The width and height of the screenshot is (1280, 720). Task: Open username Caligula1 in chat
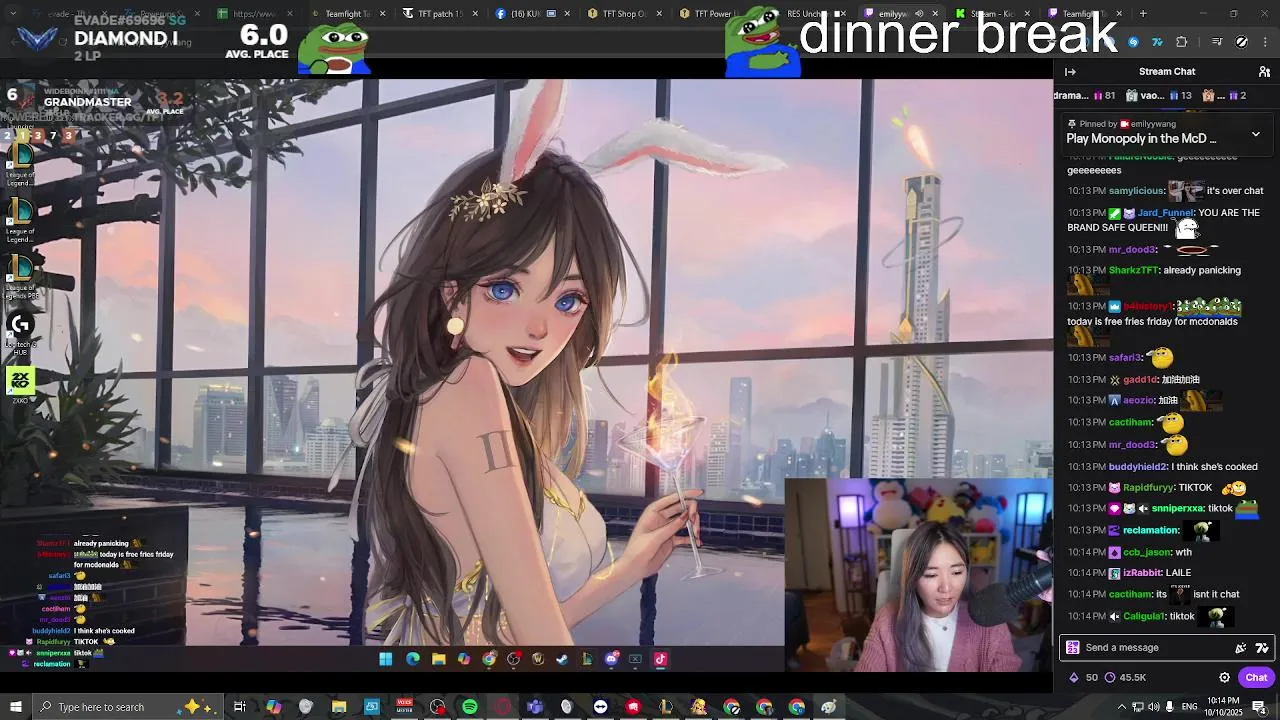[x=1143, y=616]
